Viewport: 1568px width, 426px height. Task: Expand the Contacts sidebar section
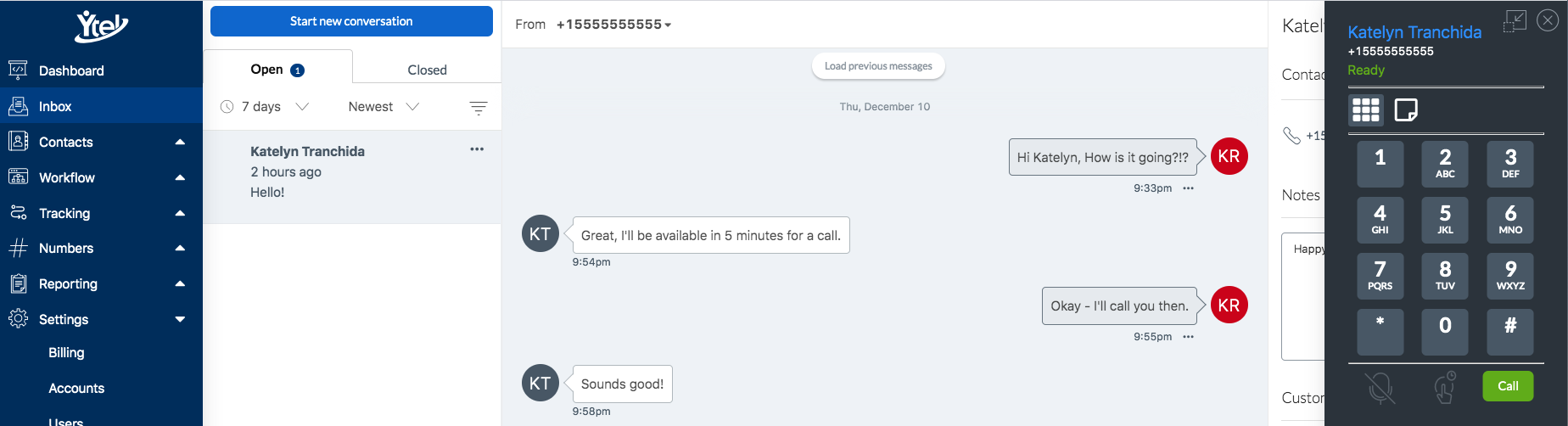180,142
